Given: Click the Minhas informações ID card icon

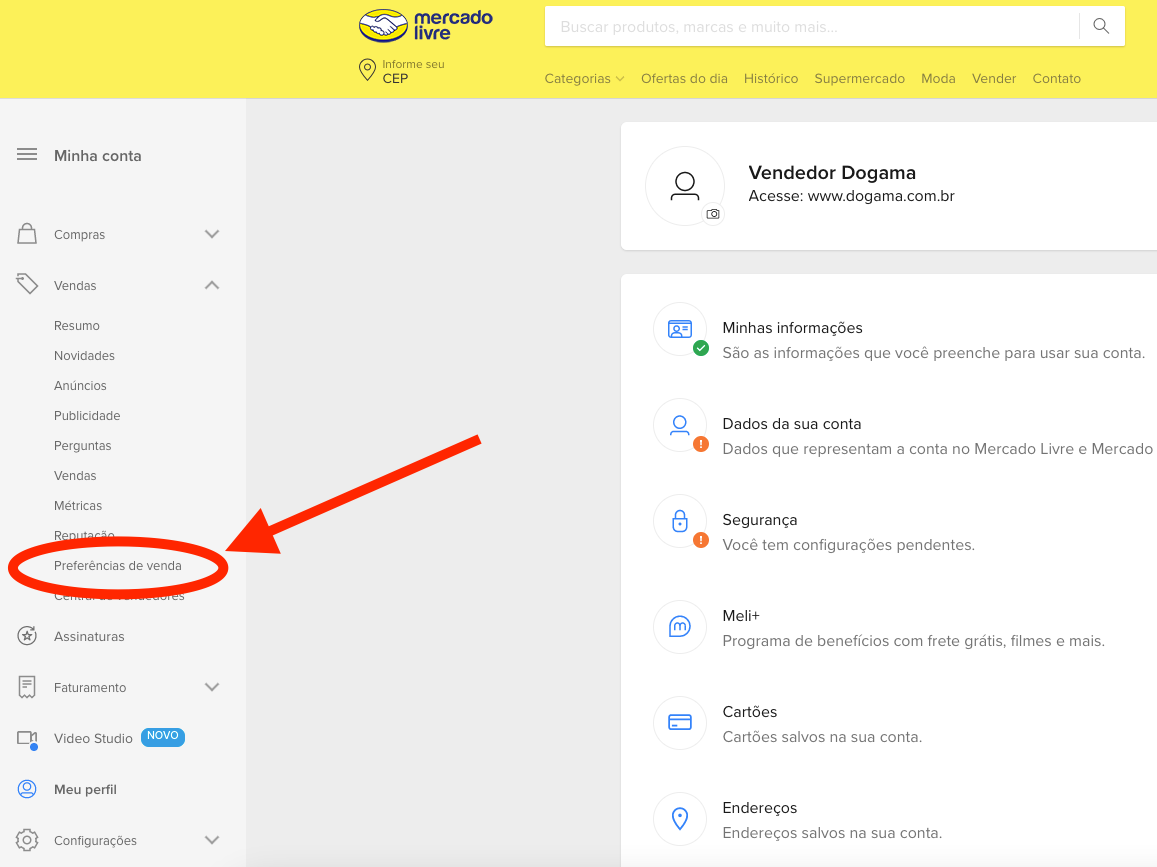Looking at the screenshot, I should click(x=680, y=329).
